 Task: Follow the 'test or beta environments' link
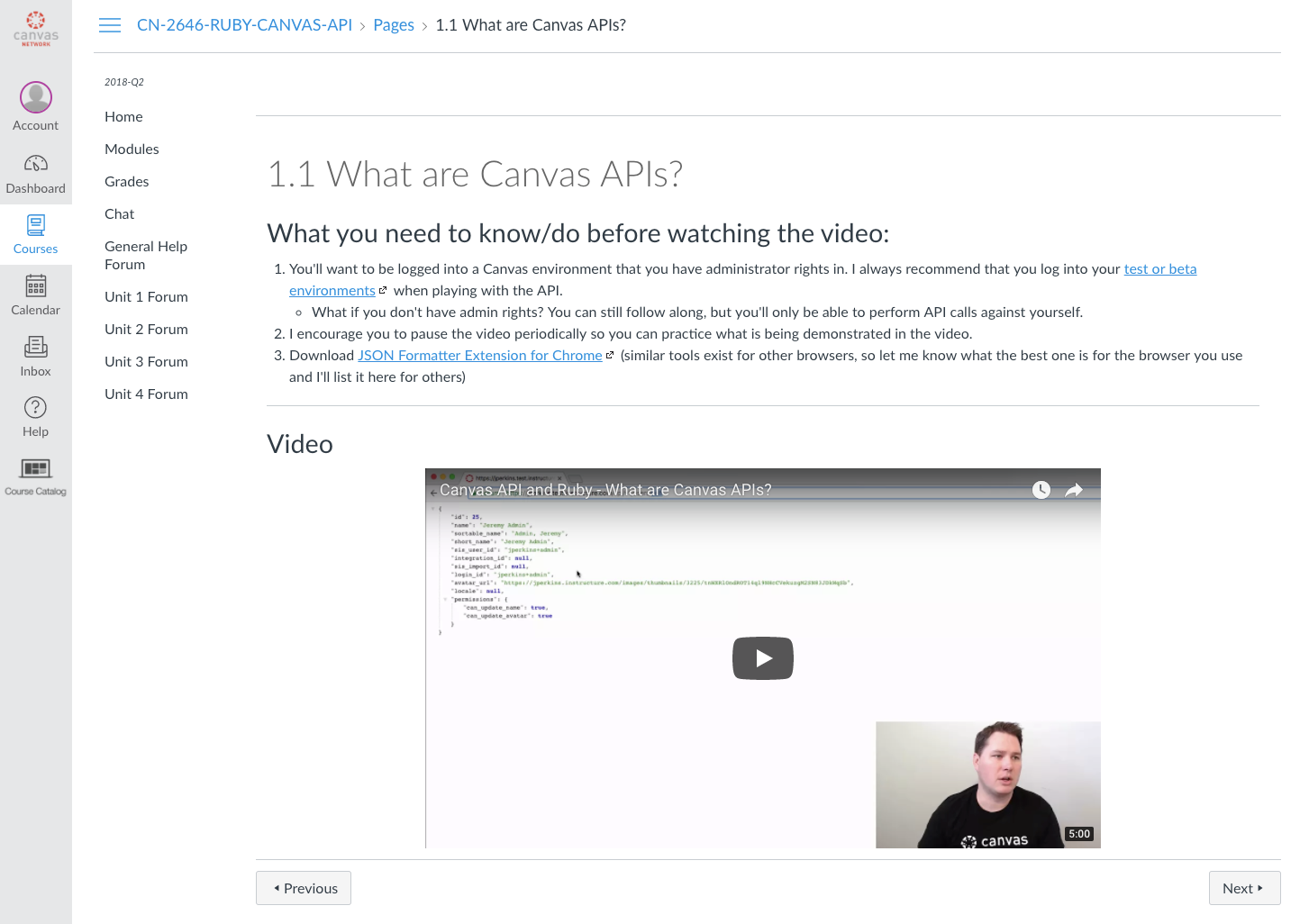(1159, 268)
